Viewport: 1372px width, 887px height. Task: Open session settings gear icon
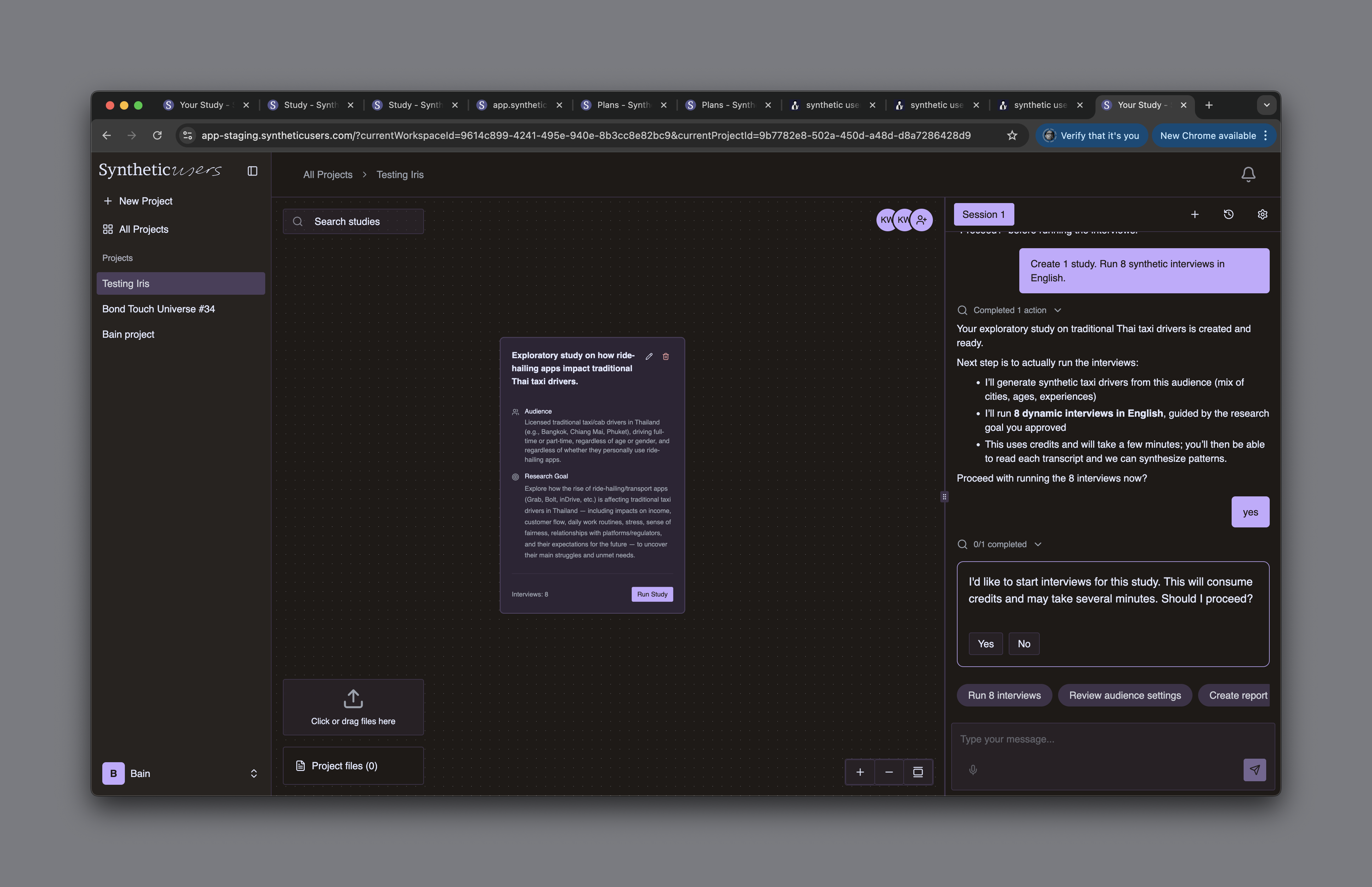(1262, 214)
